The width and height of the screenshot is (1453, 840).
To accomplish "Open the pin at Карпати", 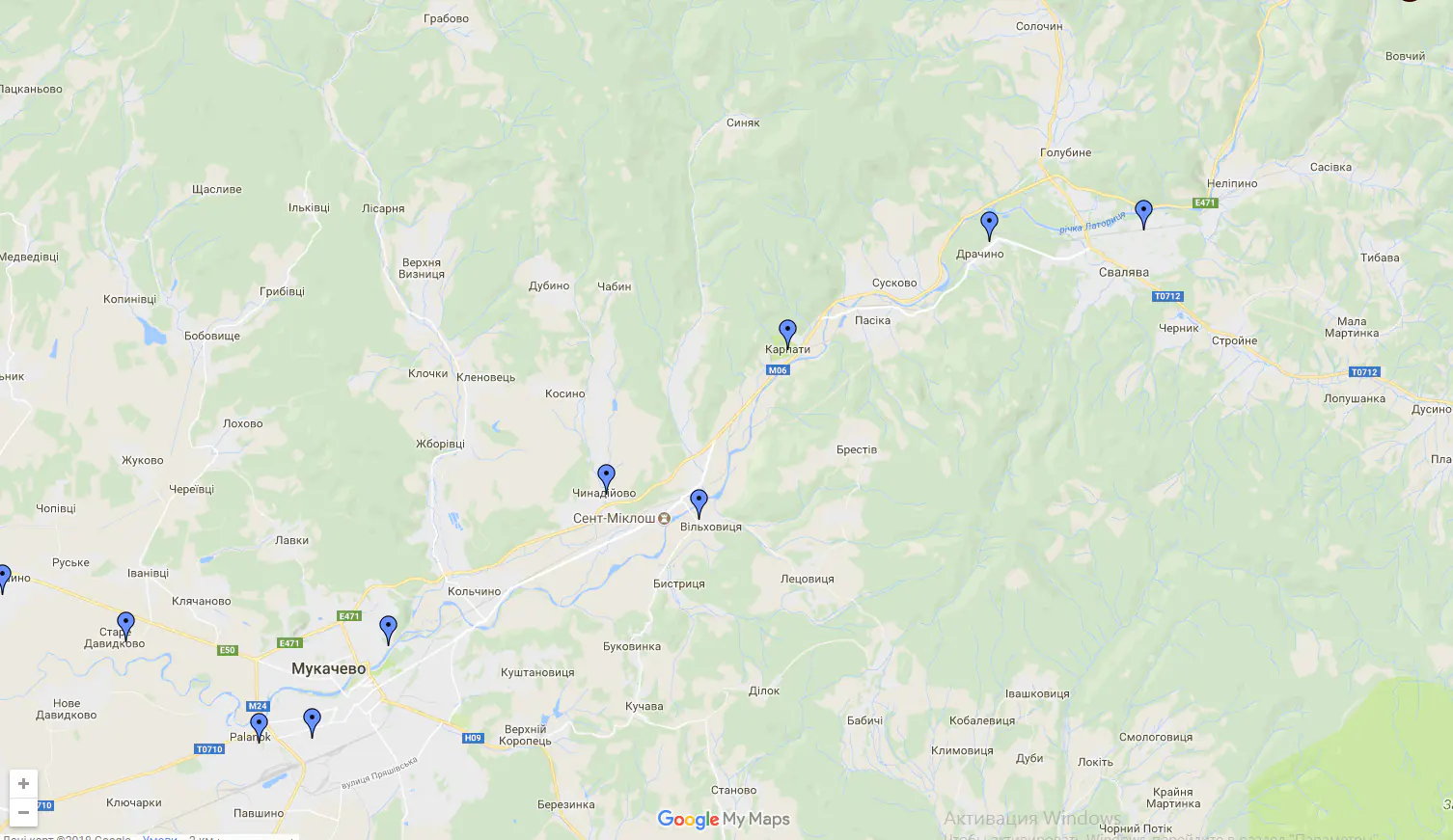I will 787,335.
